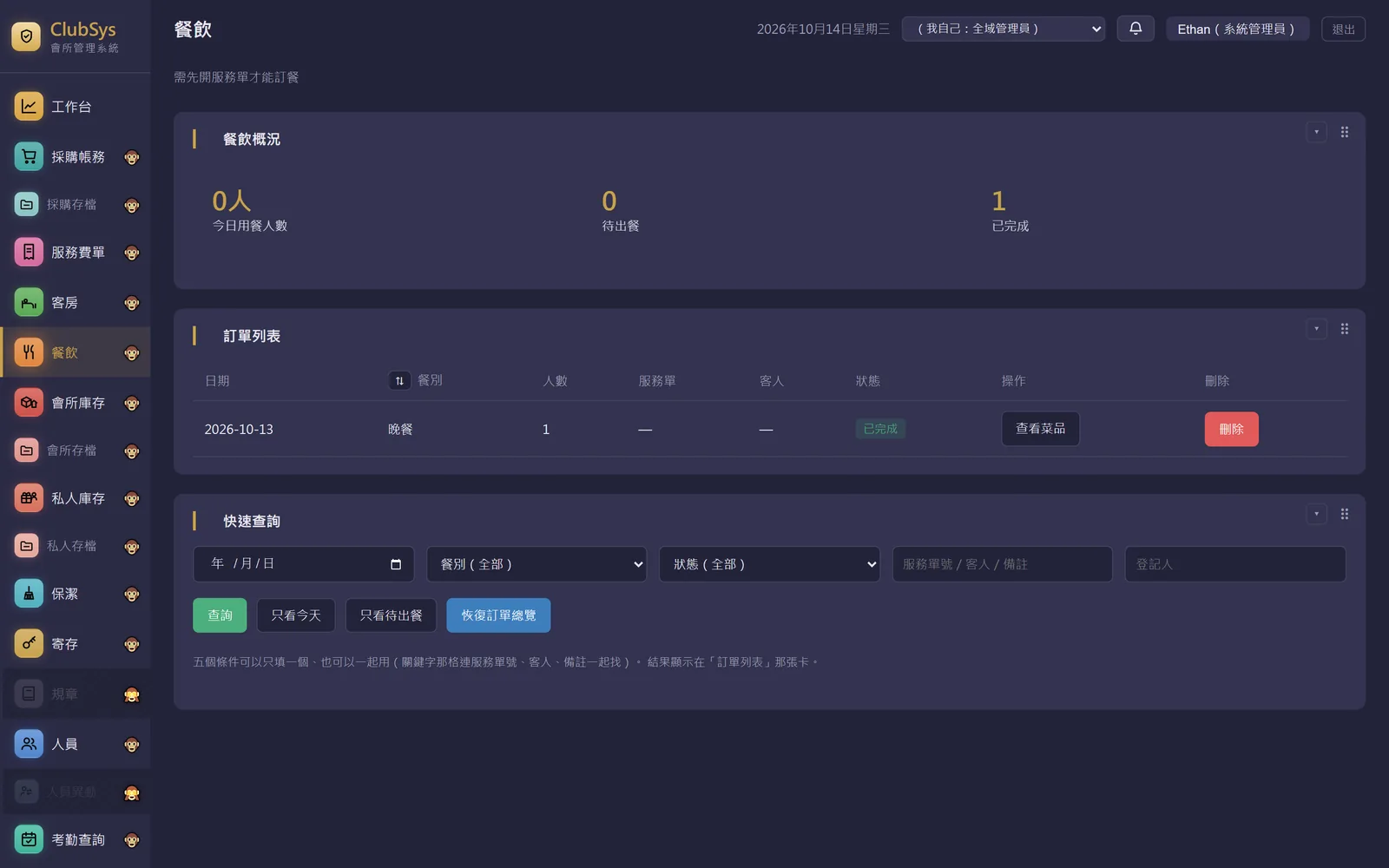This screenshot has height=868, width=1389.
Task: Select the 餐飲 fork-and-knife icon
Action: pos(29,352)
